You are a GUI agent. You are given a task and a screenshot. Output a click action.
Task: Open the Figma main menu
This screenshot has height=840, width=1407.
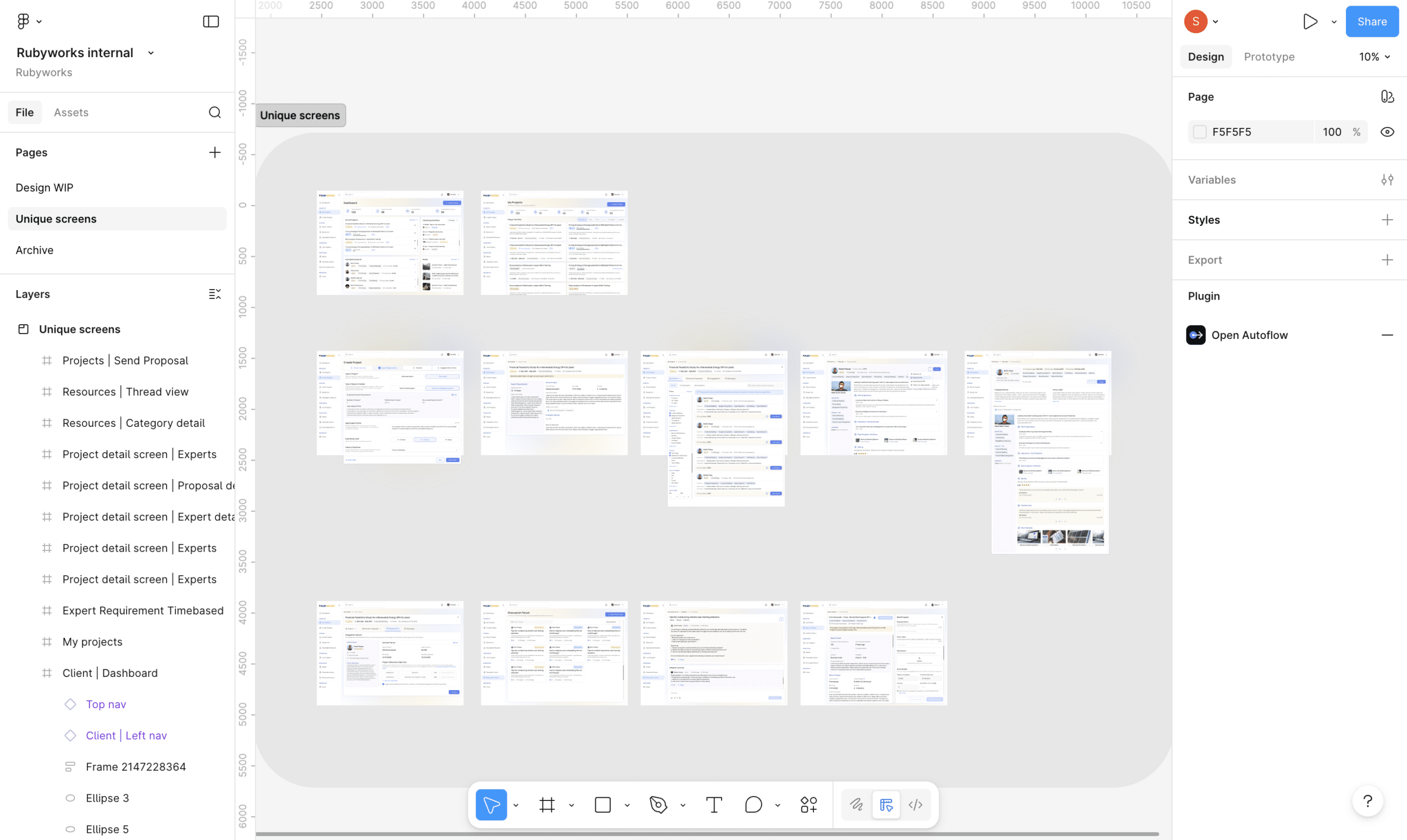(23, 21)
